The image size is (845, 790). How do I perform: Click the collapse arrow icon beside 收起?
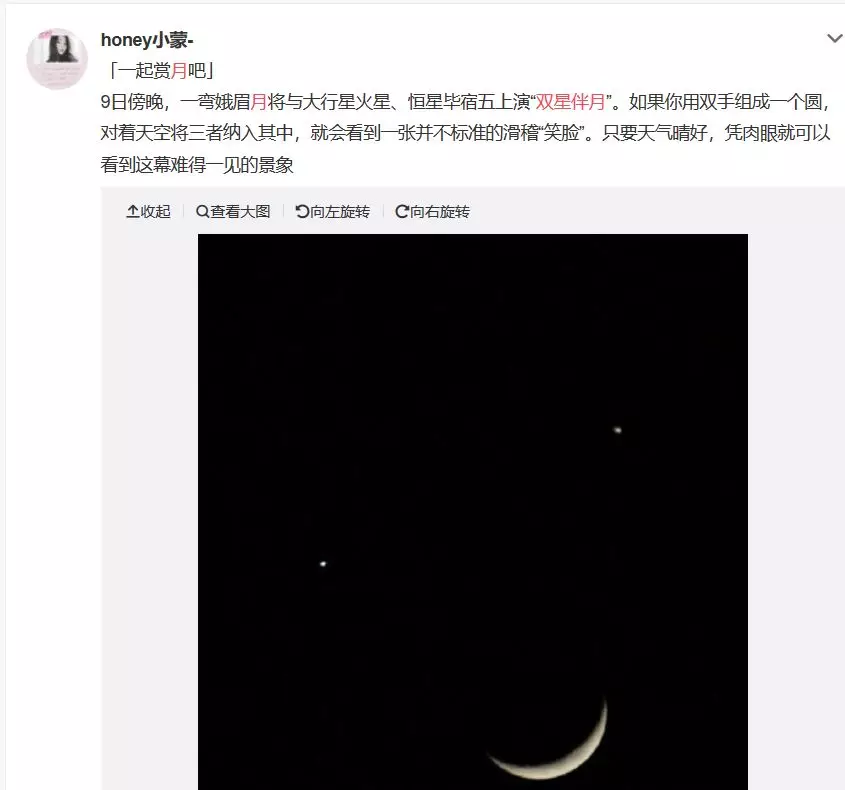[133, 212]
